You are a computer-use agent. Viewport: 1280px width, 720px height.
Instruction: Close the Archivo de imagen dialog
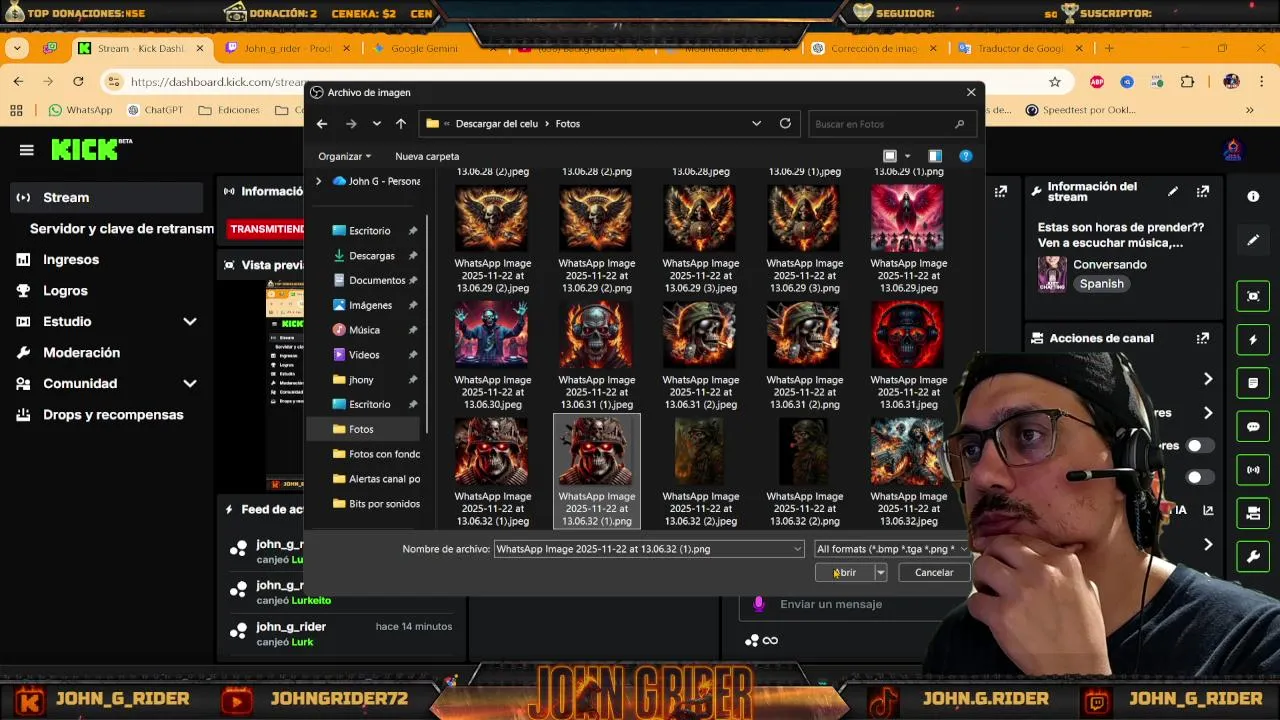(970, 92)
